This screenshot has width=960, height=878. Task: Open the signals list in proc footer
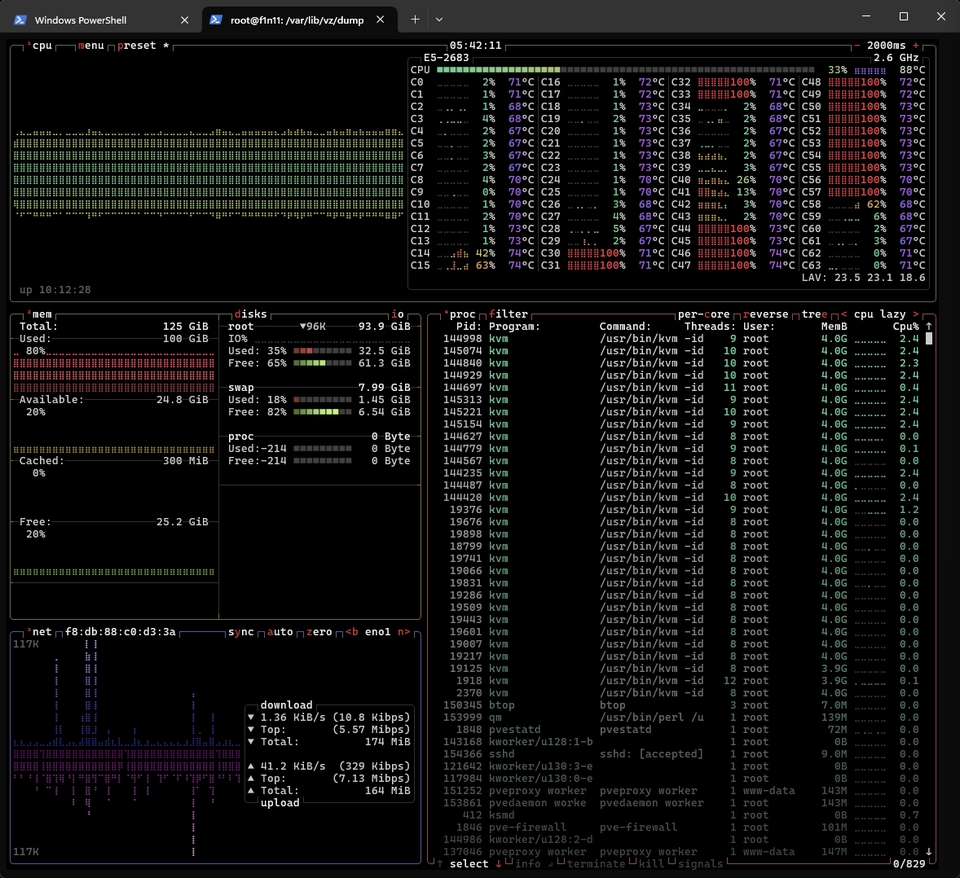700,865
